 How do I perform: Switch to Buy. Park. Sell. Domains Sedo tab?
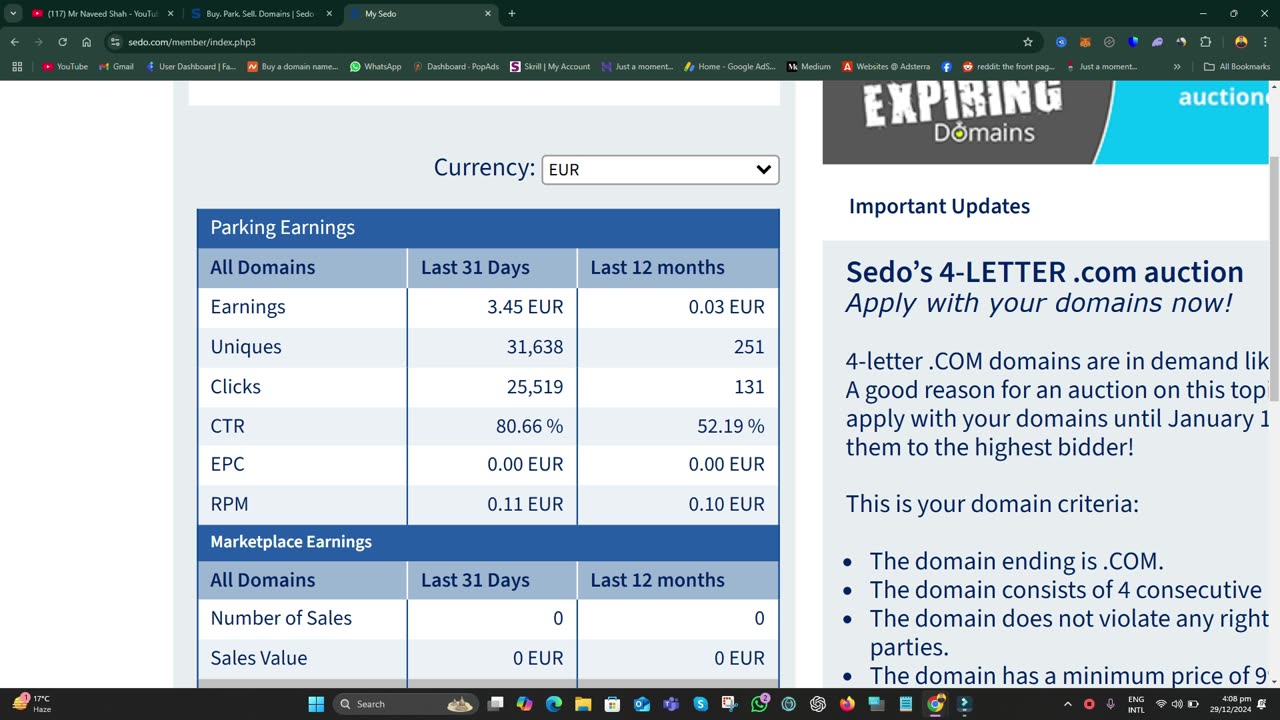262,14
